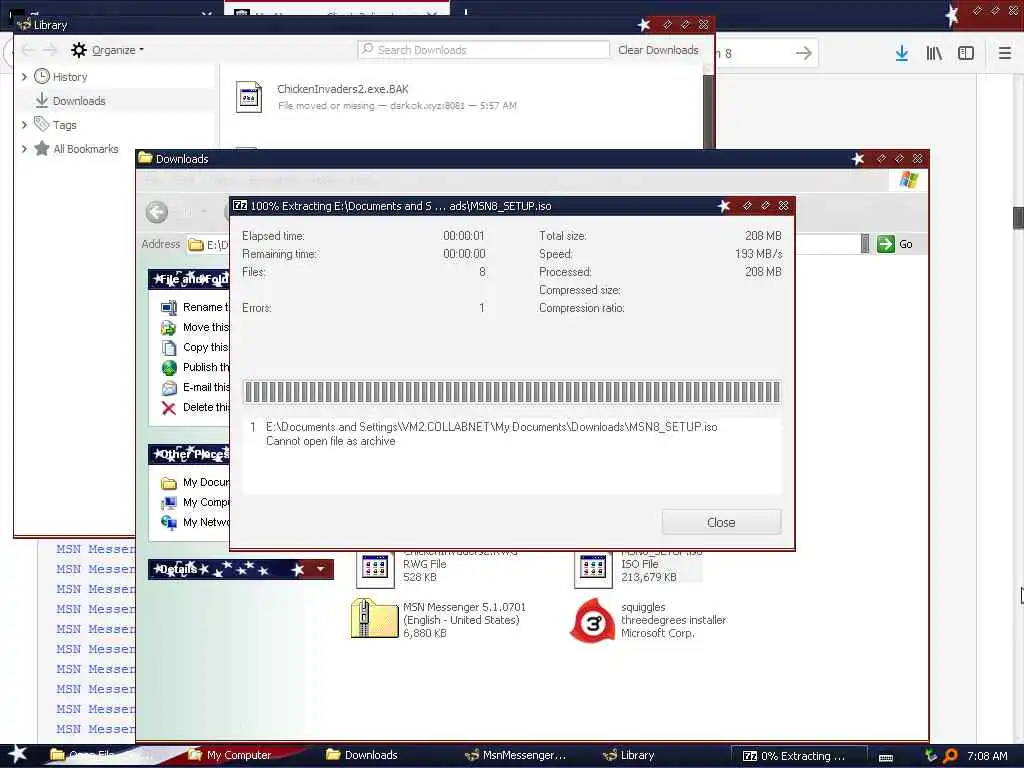Expand Details panel chevron
Viewport: 1024px width, 768px height.
coord(320,569)
